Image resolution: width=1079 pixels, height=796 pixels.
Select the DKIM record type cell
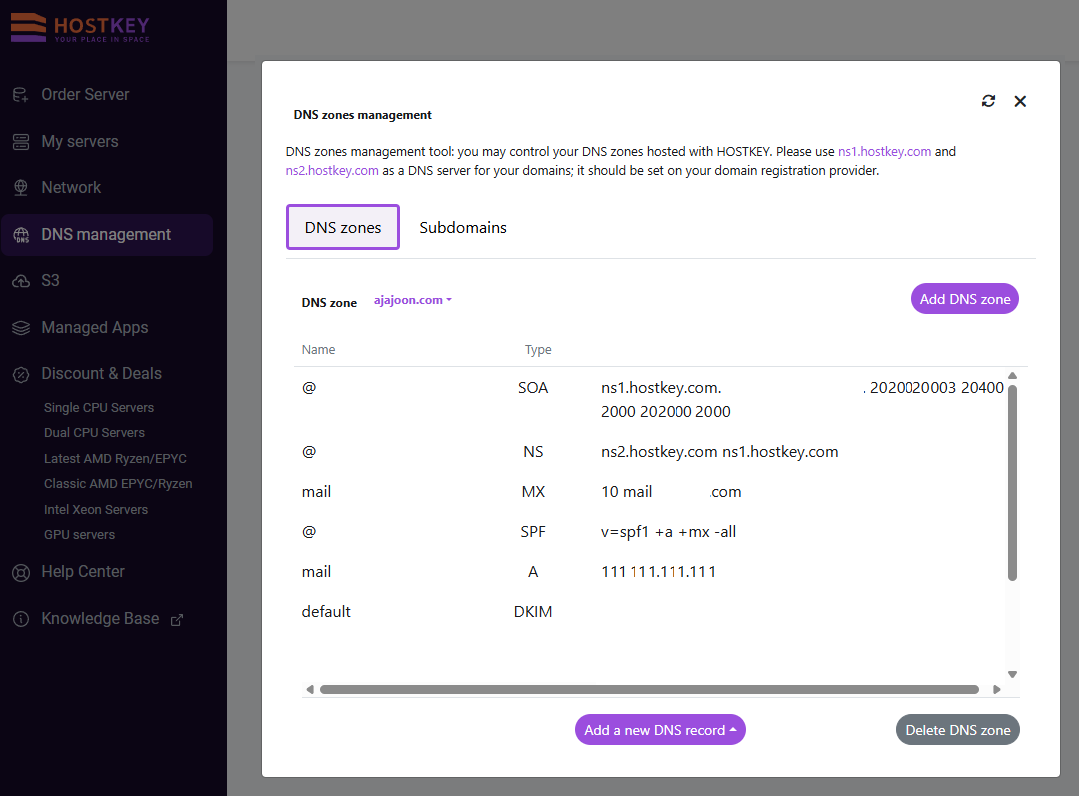pyautogui.click(x=533, y=612)
